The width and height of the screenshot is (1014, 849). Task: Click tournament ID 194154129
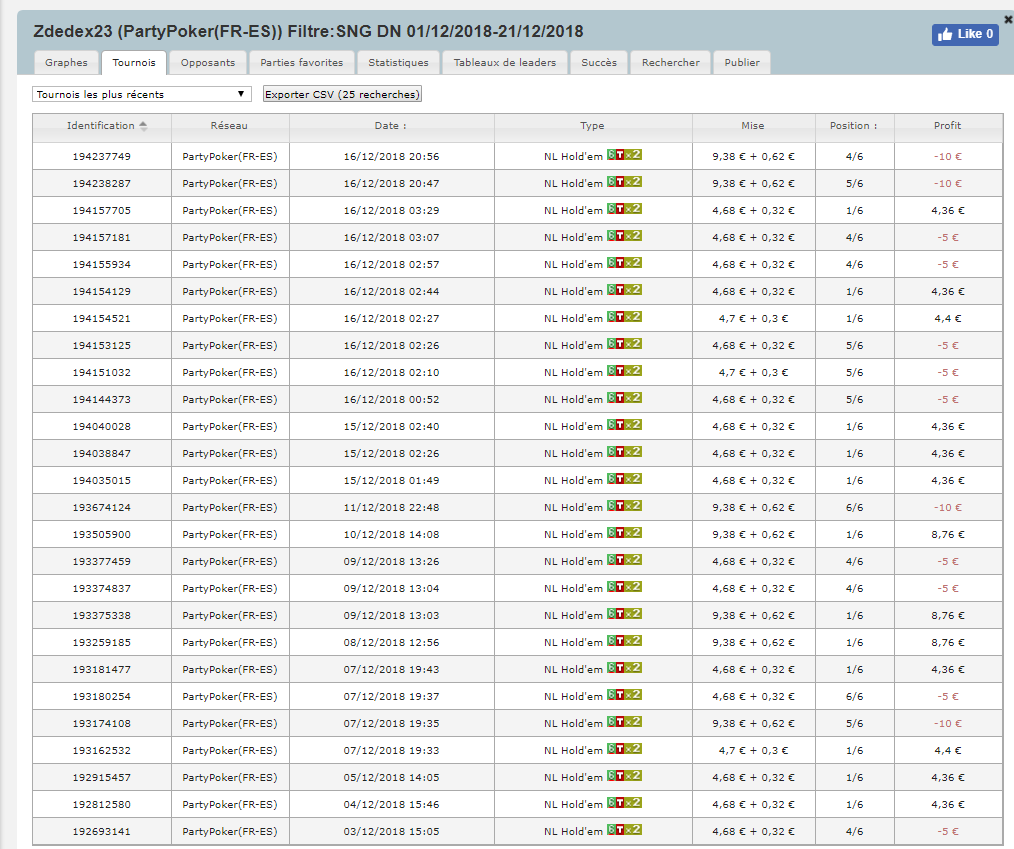(102, 292)
